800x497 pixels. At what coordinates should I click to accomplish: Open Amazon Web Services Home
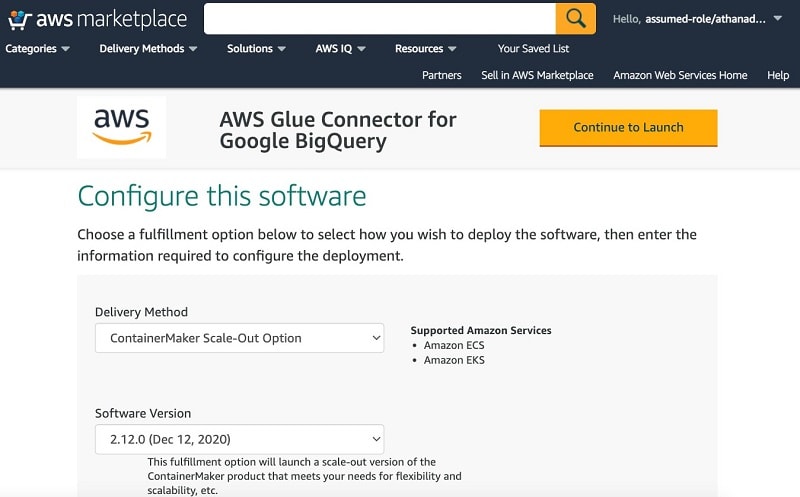[x=680, y=75]
